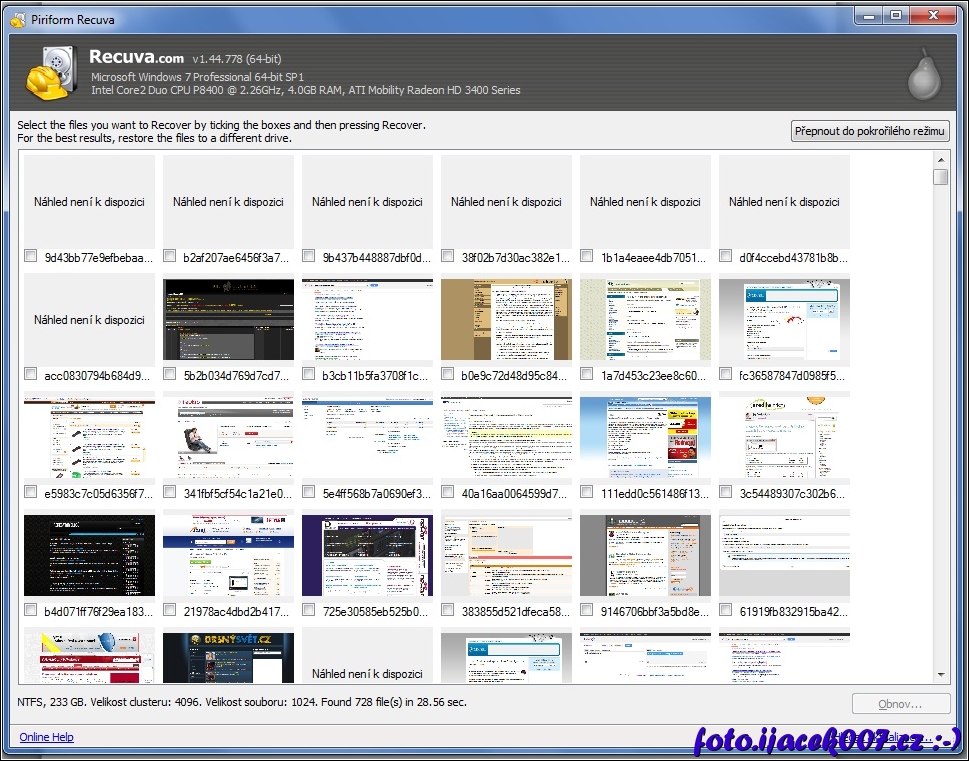Tick the checkbox for 725e30585eb525b0
This screenshot has width=969, height=761.
[309, 610]
